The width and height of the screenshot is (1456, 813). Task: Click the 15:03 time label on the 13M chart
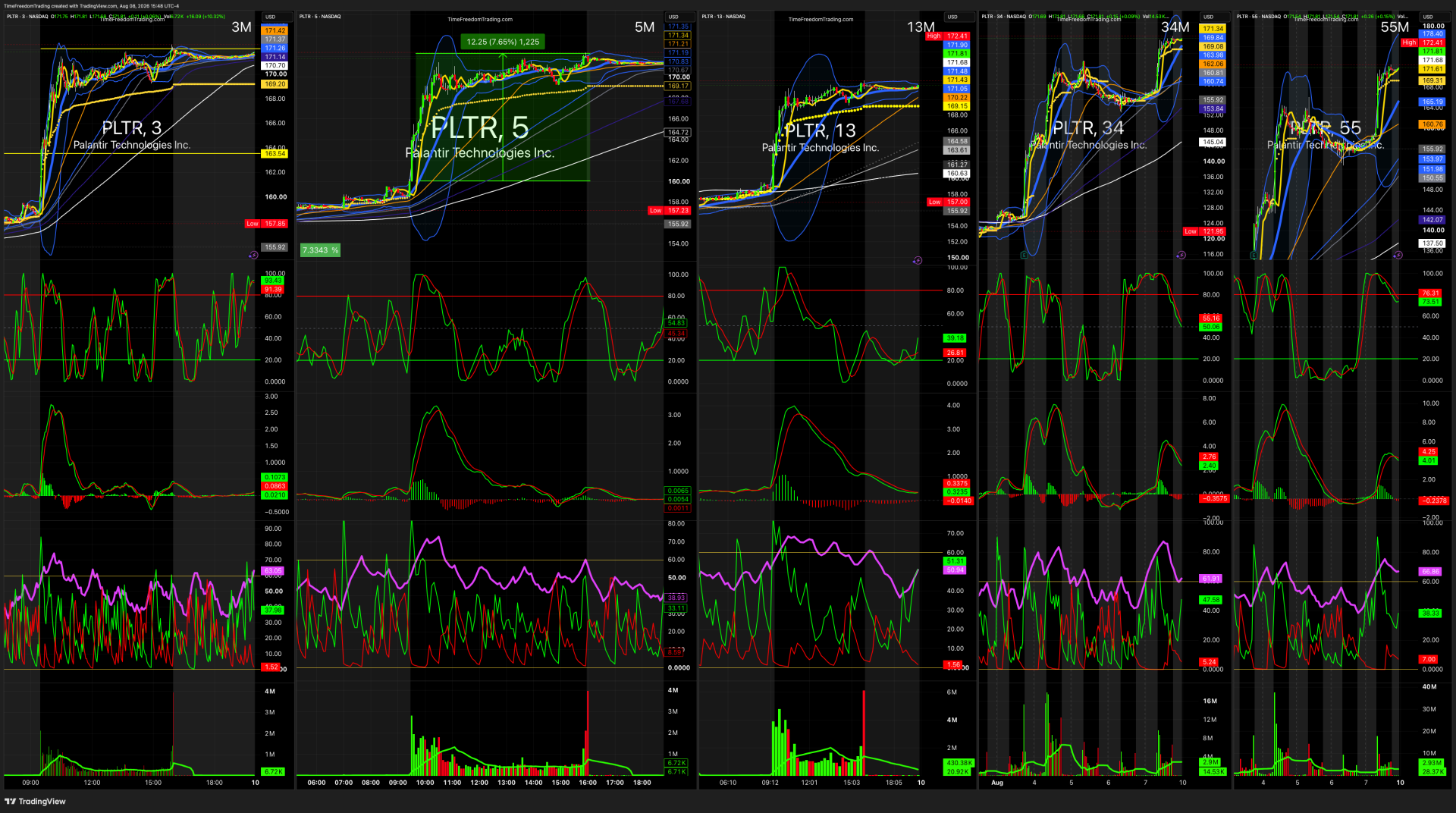[x=852, y=783]
